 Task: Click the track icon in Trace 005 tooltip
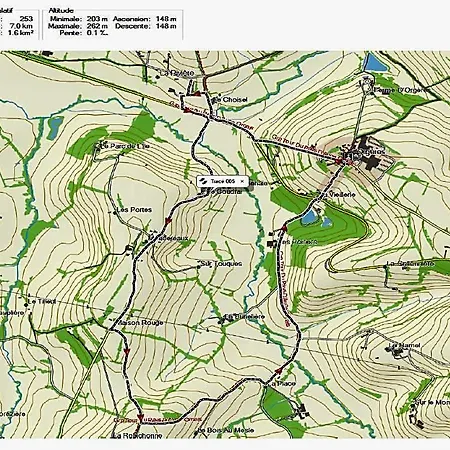[203, 181]
